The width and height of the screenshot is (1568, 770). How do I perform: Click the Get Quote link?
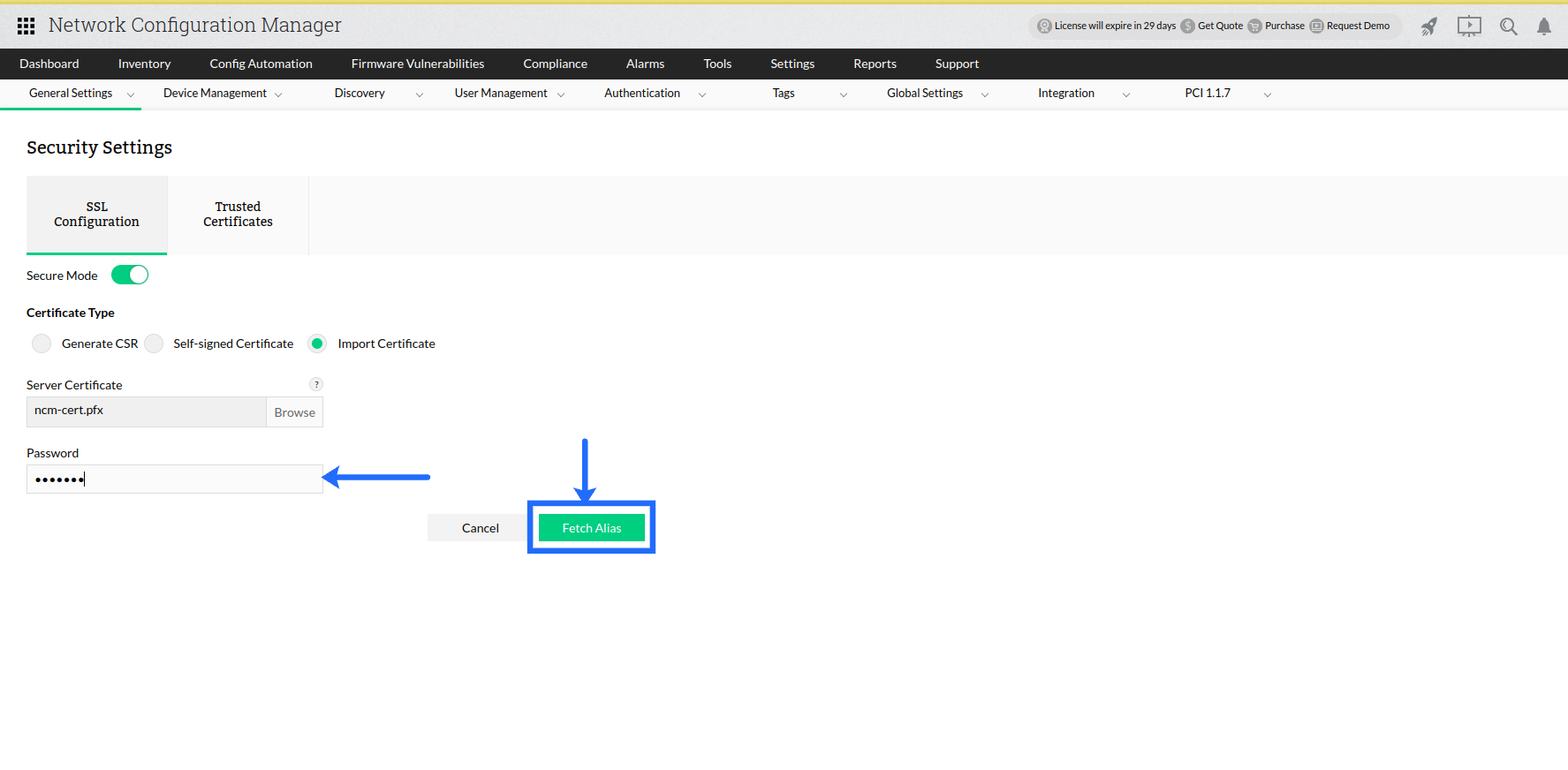[1220, 26]
